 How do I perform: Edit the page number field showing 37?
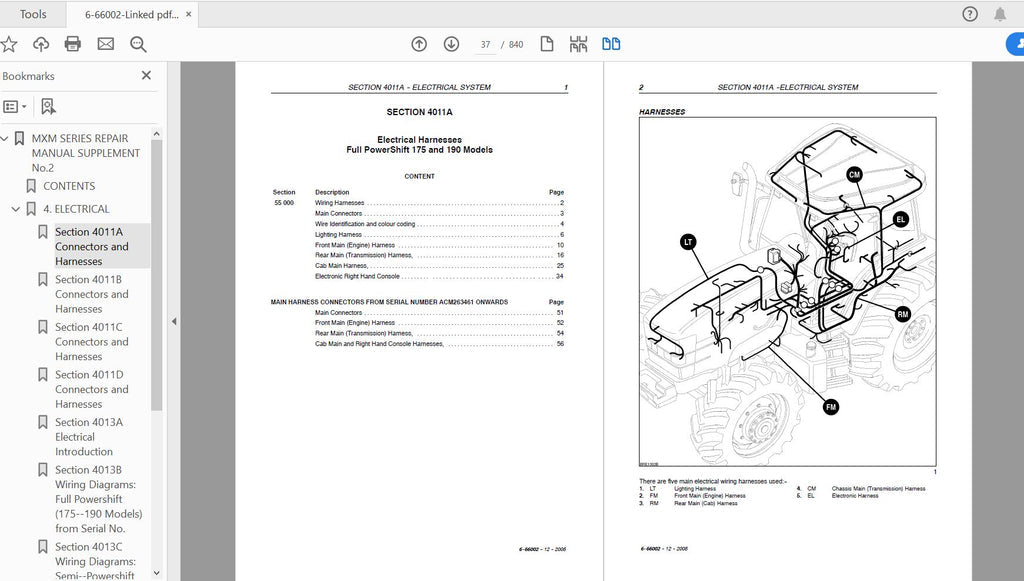485,44
